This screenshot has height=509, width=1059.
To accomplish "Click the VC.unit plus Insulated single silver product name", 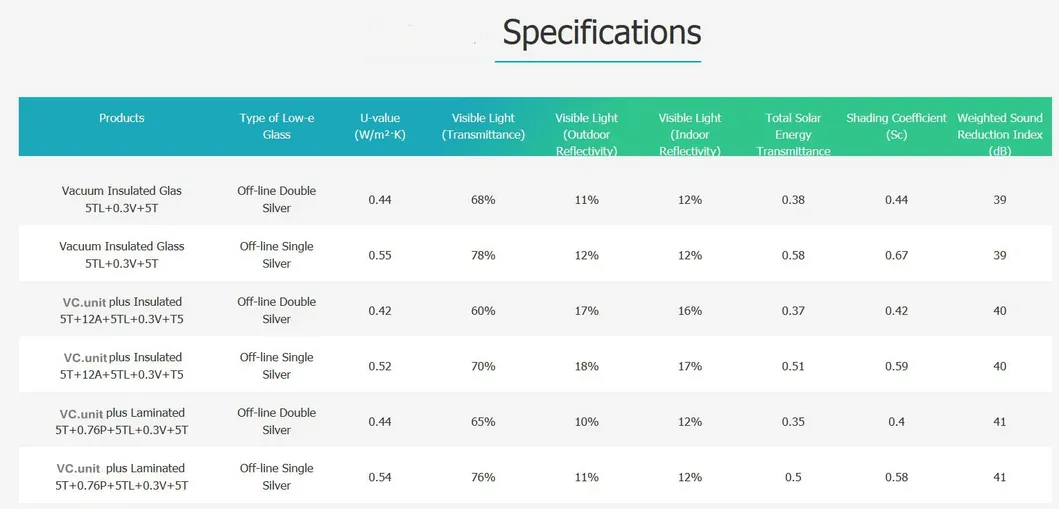I will [122, 366].
